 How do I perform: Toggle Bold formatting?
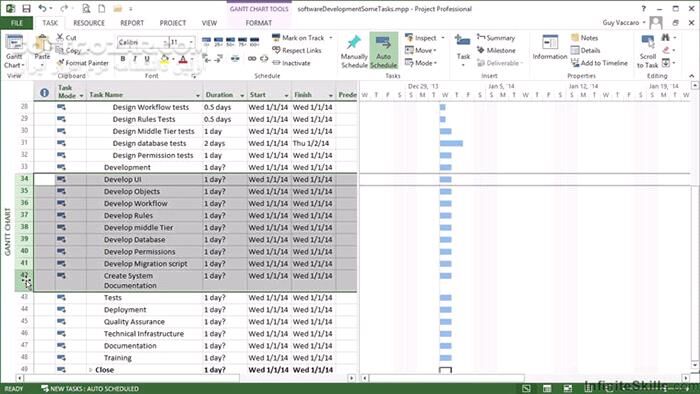(123, 59)
